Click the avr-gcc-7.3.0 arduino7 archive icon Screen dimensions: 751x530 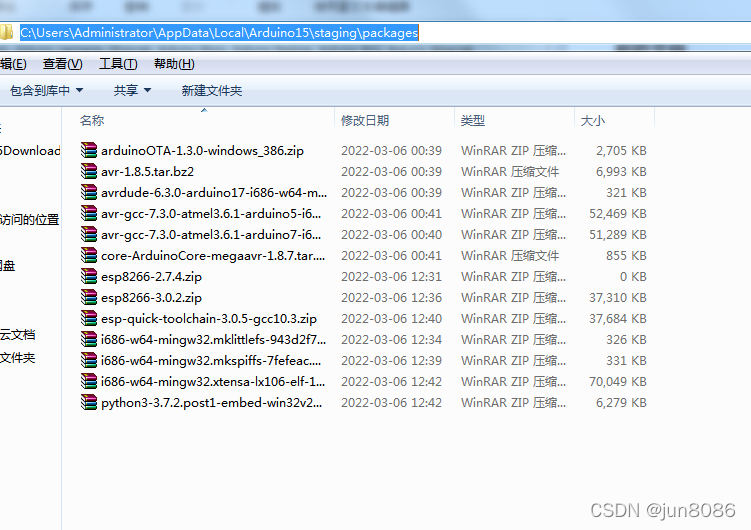(x=89, y=235)
